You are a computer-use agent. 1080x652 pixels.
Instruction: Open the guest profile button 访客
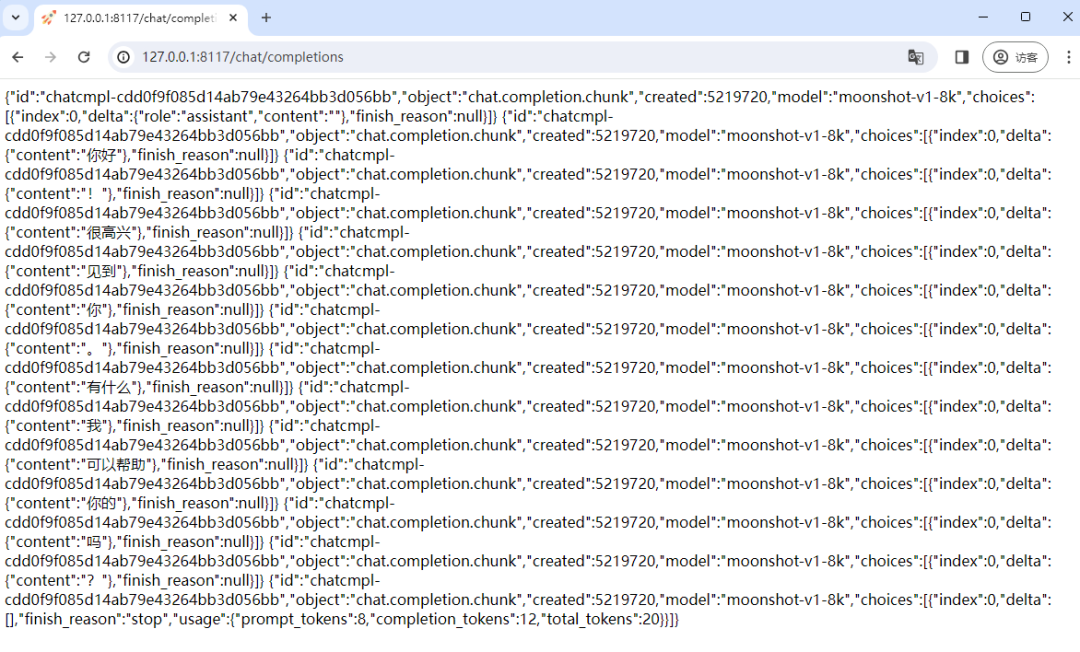point(1015,57)
